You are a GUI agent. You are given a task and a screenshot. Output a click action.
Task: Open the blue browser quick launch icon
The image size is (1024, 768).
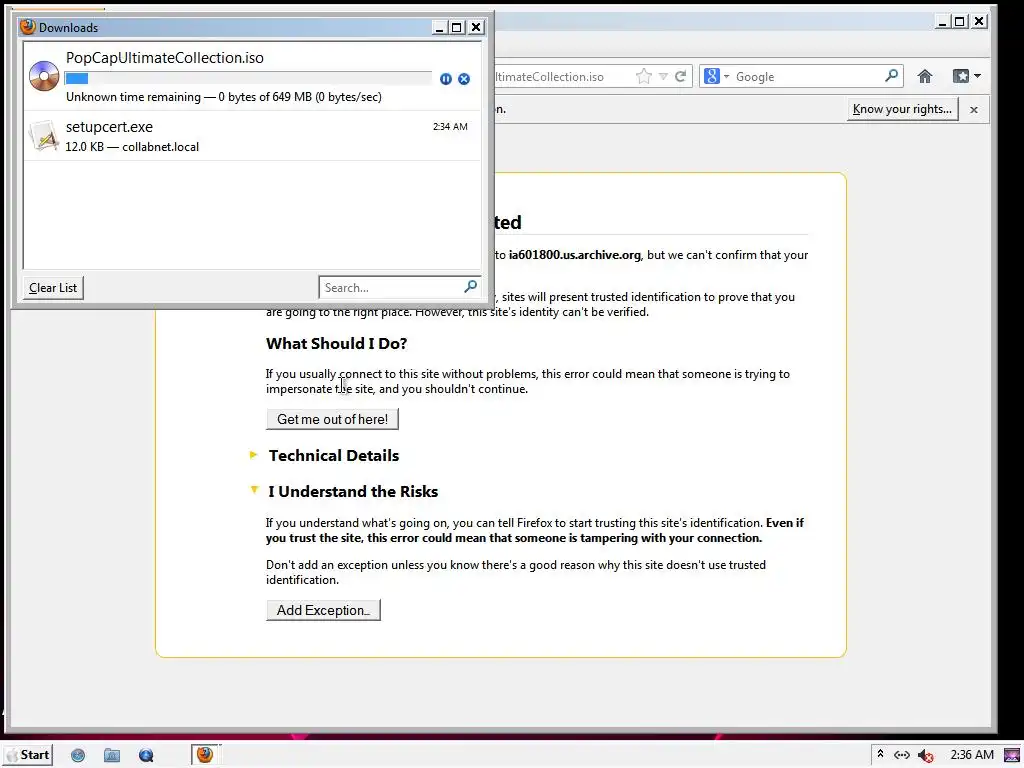click(146, 756)
